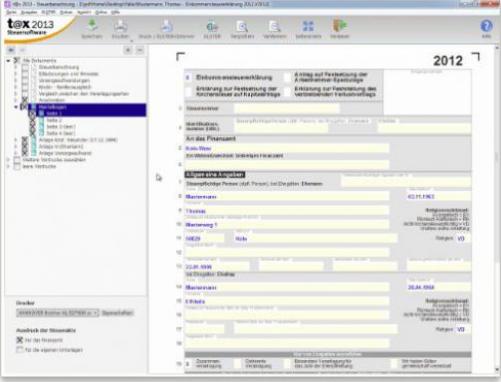Check Zusammenveranlagung box at form bottom
Screen dimensions: 501x382
pos(188,364)
